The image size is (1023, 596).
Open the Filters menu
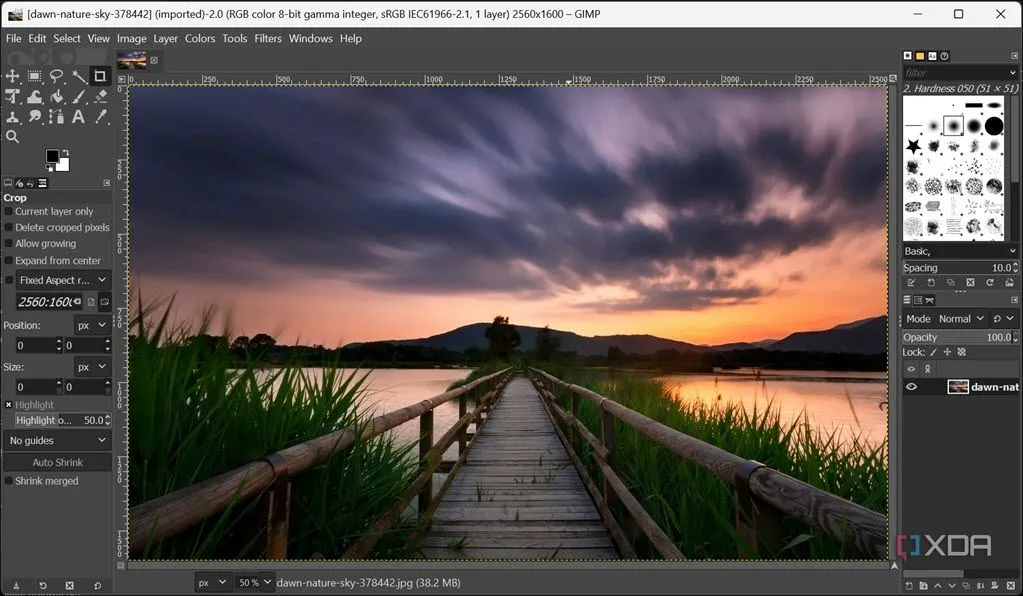[267, 38]
